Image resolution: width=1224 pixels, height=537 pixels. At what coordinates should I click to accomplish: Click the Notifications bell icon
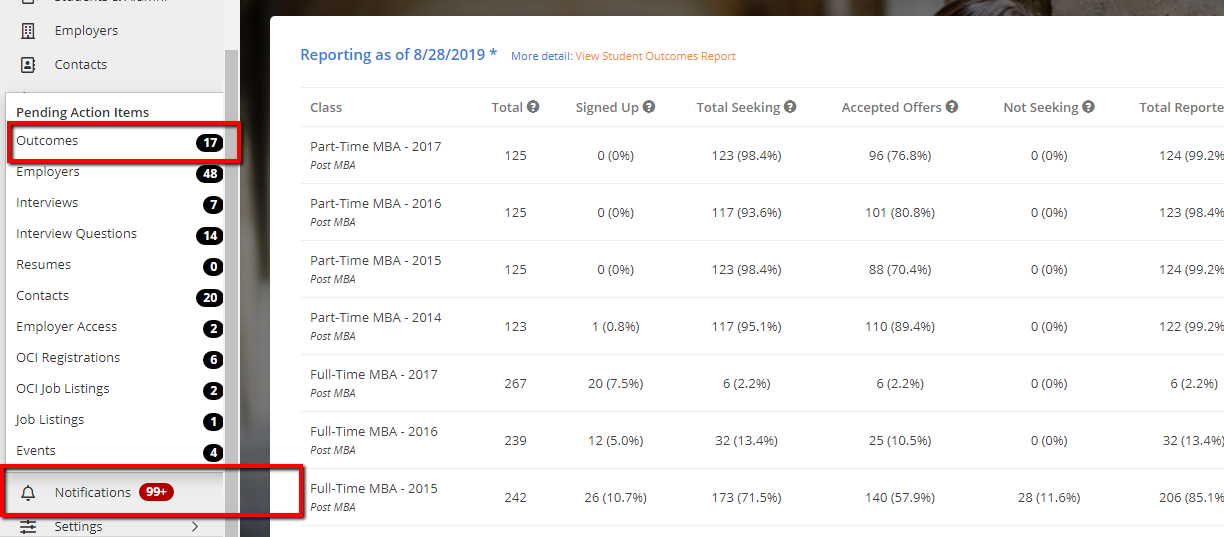[x=28, y=493]
